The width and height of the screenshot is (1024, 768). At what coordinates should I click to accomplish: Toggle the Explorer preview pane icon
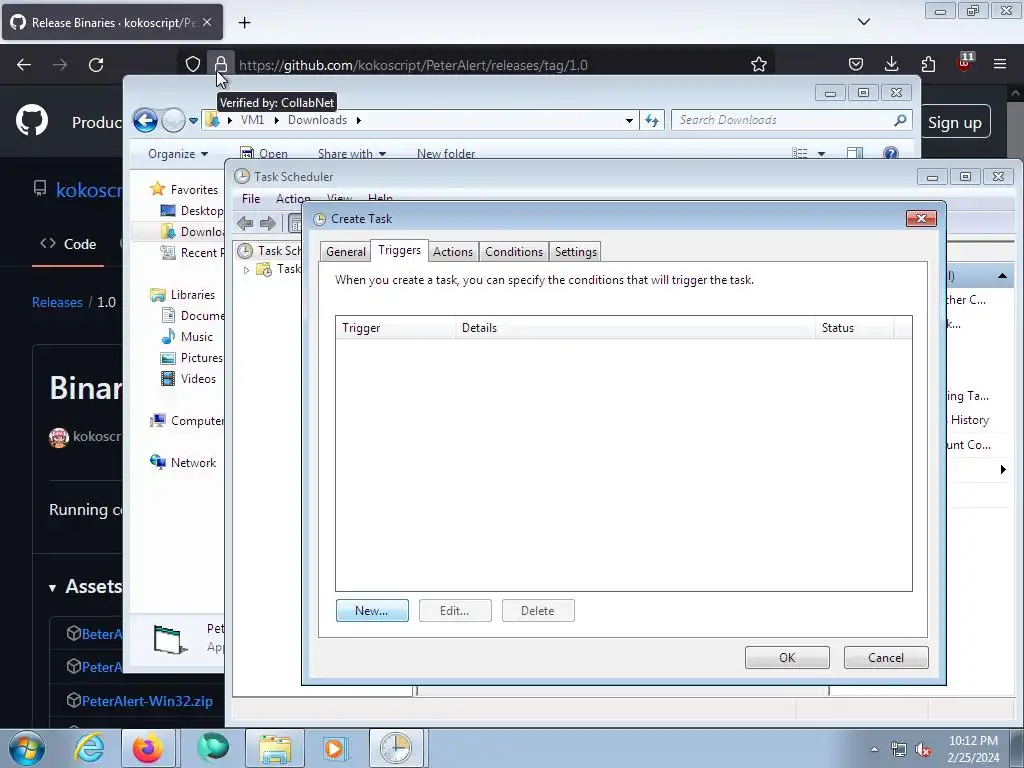coord(854,153)
